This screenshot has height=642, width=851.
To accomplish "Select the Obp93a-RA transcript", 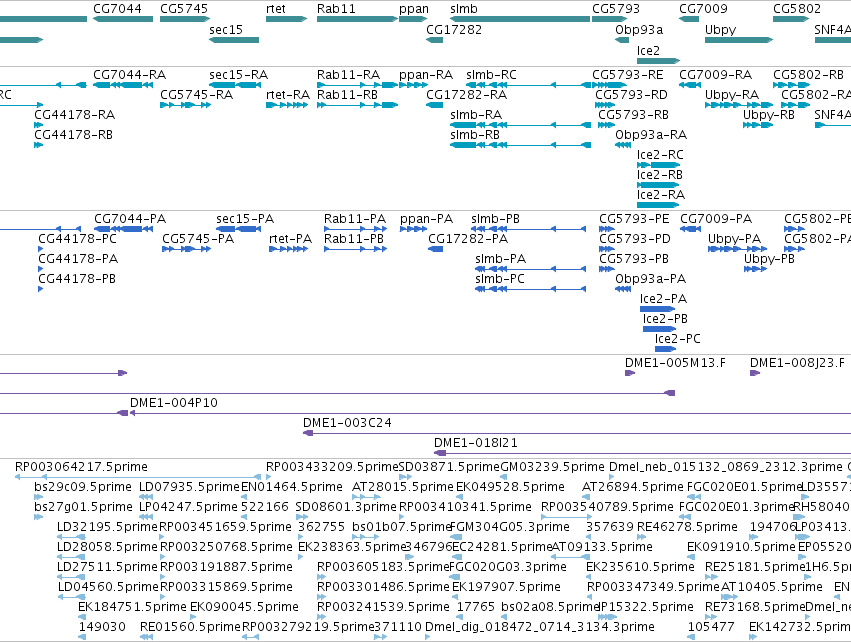I will click(x=623, y=145).
